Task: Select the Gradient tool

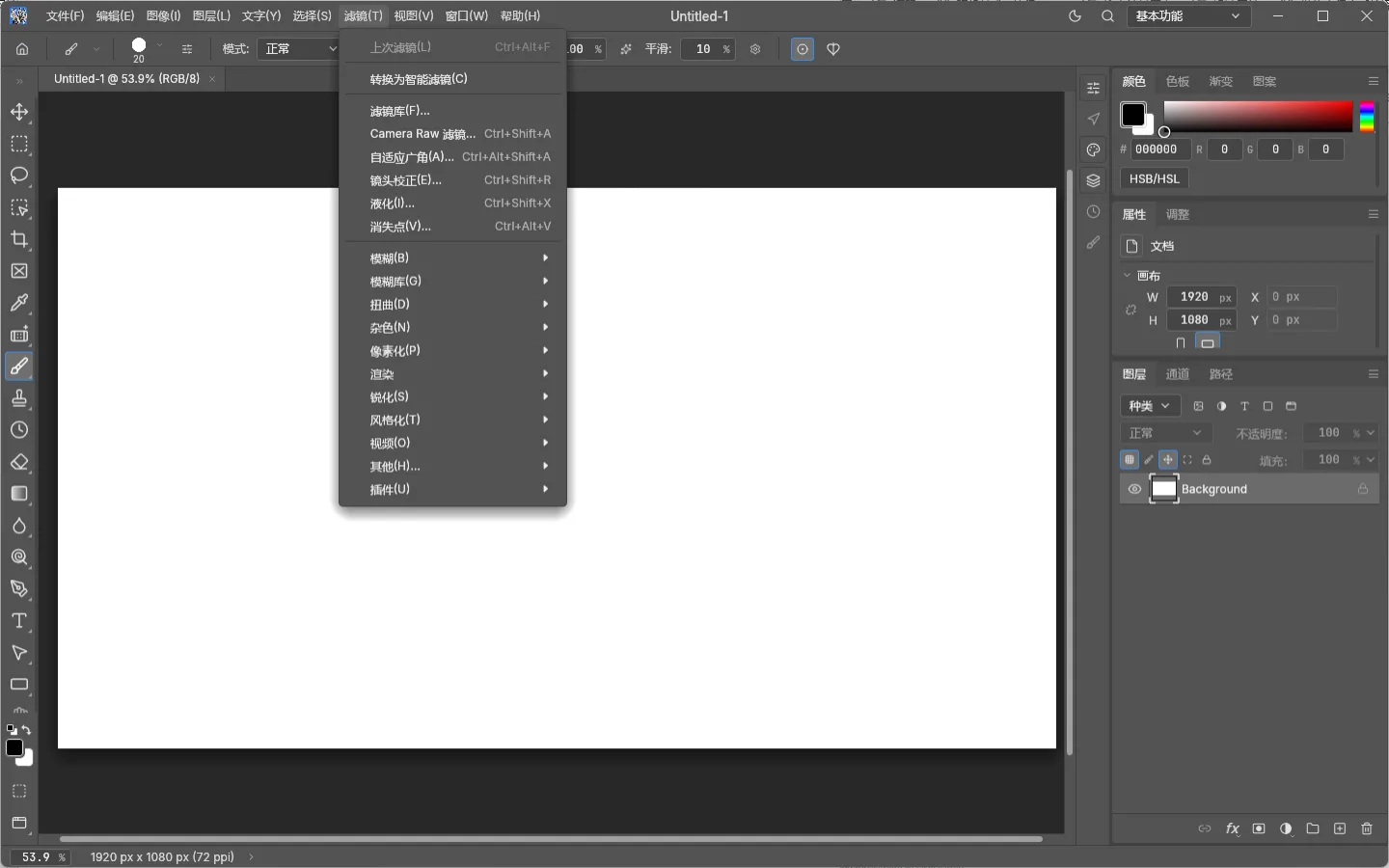Action: (x=19, y=494)
